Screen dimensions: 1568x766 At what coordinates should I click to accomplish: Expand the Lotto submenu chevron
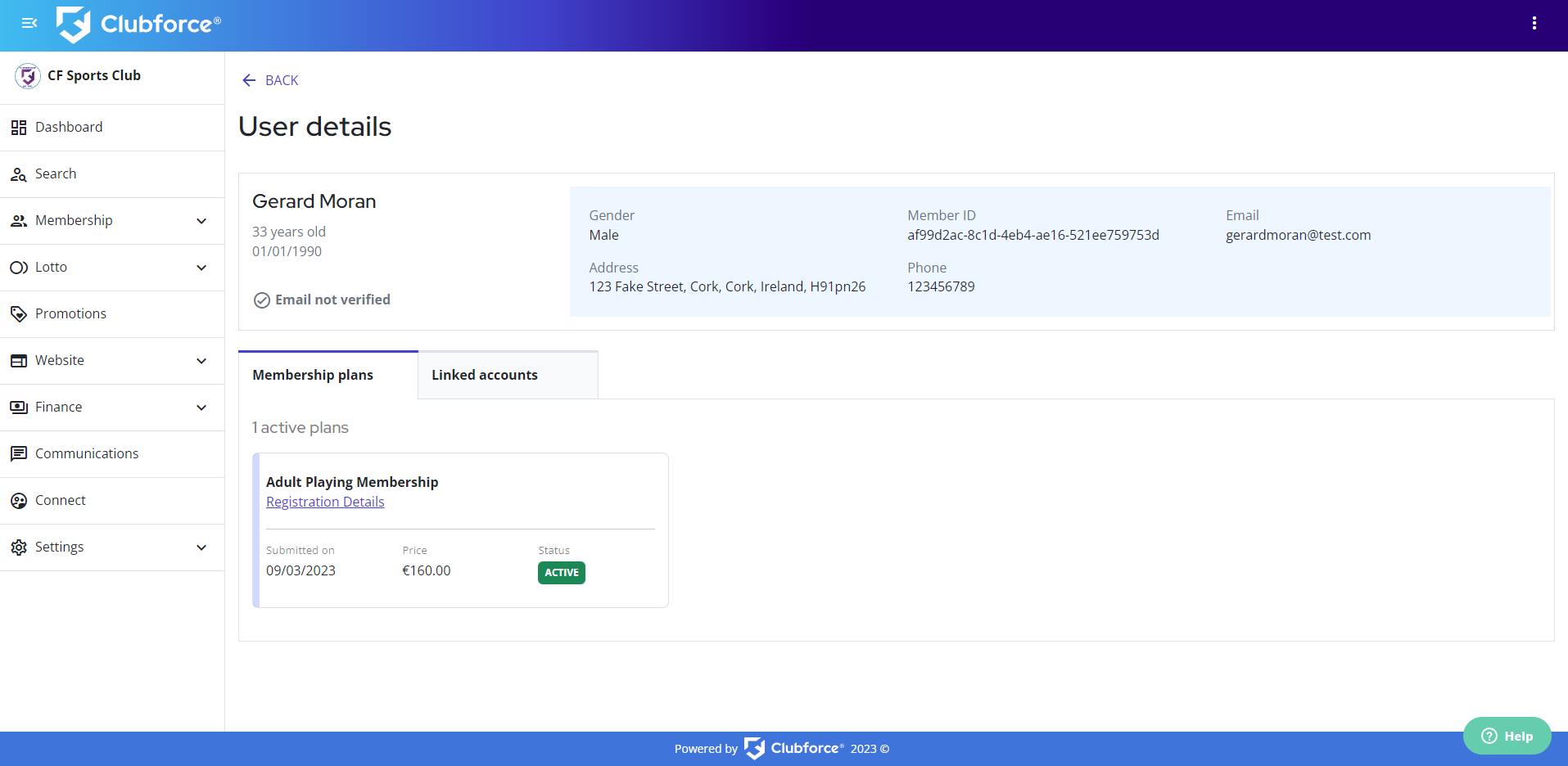201,268
